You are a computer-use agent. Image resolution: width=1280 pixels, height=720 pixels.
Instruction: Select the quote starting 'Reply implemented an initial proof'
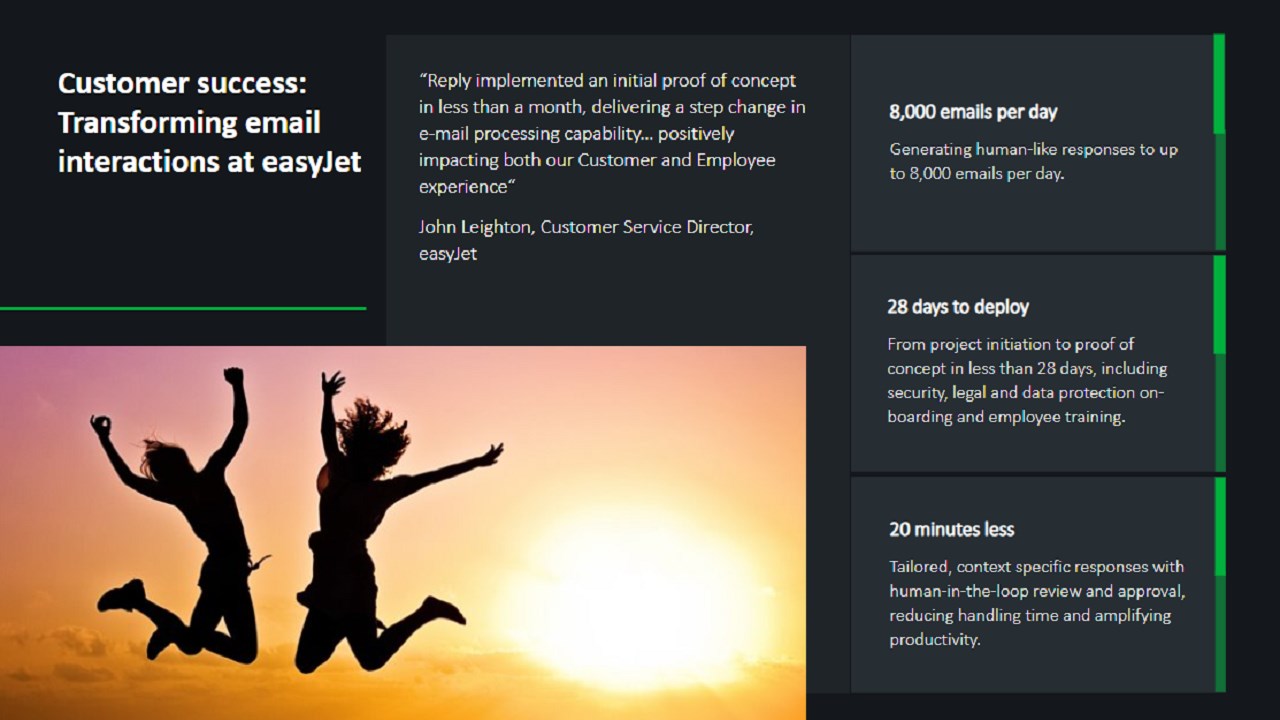(x=612, y=133)
